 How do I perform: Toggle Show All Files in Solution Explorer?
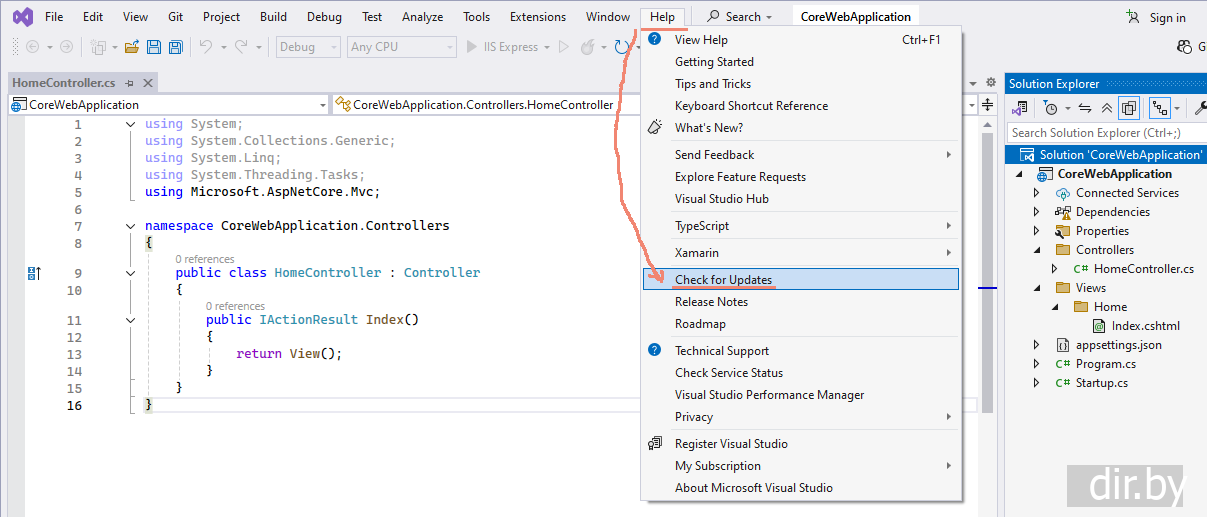coord(1129,108)
